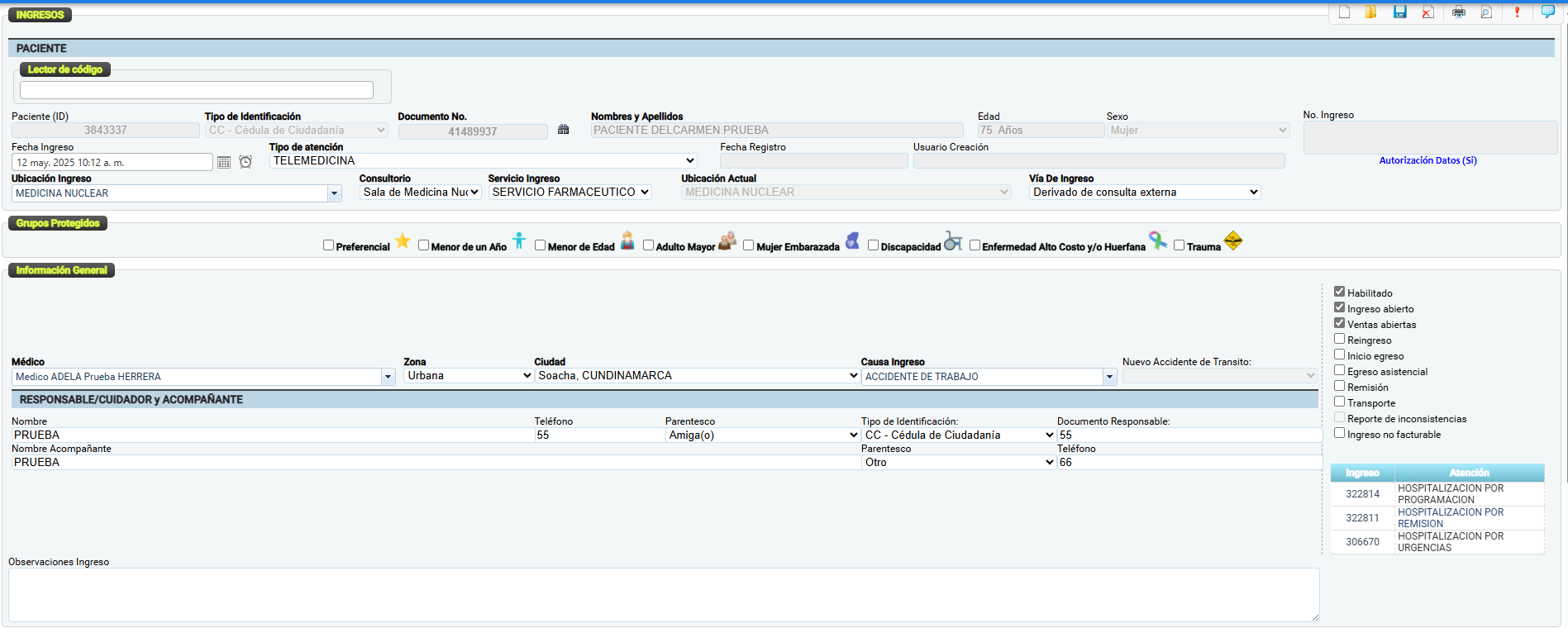Select ingreso 322814 row in history table
This screenshot has height=628, width=1568.
(1362, 494)
